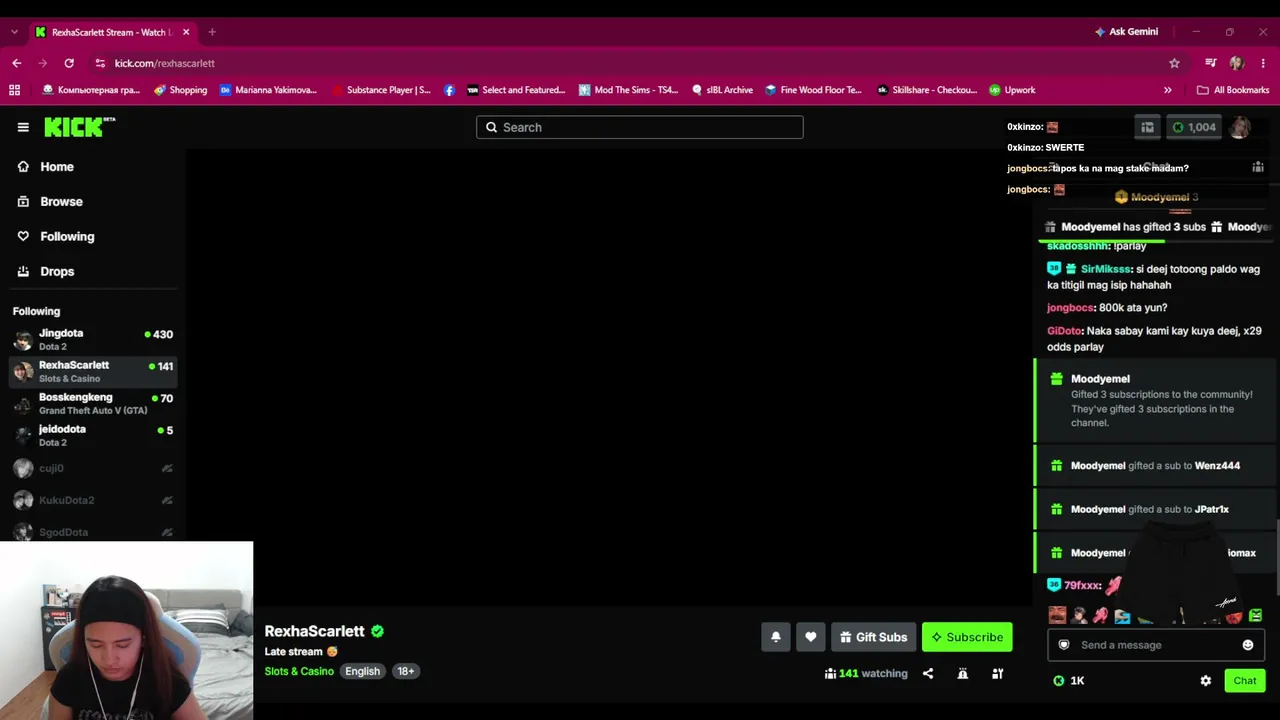This screenshot has height=720, width=1280.
Task: Click the icon right of report siren
Action: (997, 674)
